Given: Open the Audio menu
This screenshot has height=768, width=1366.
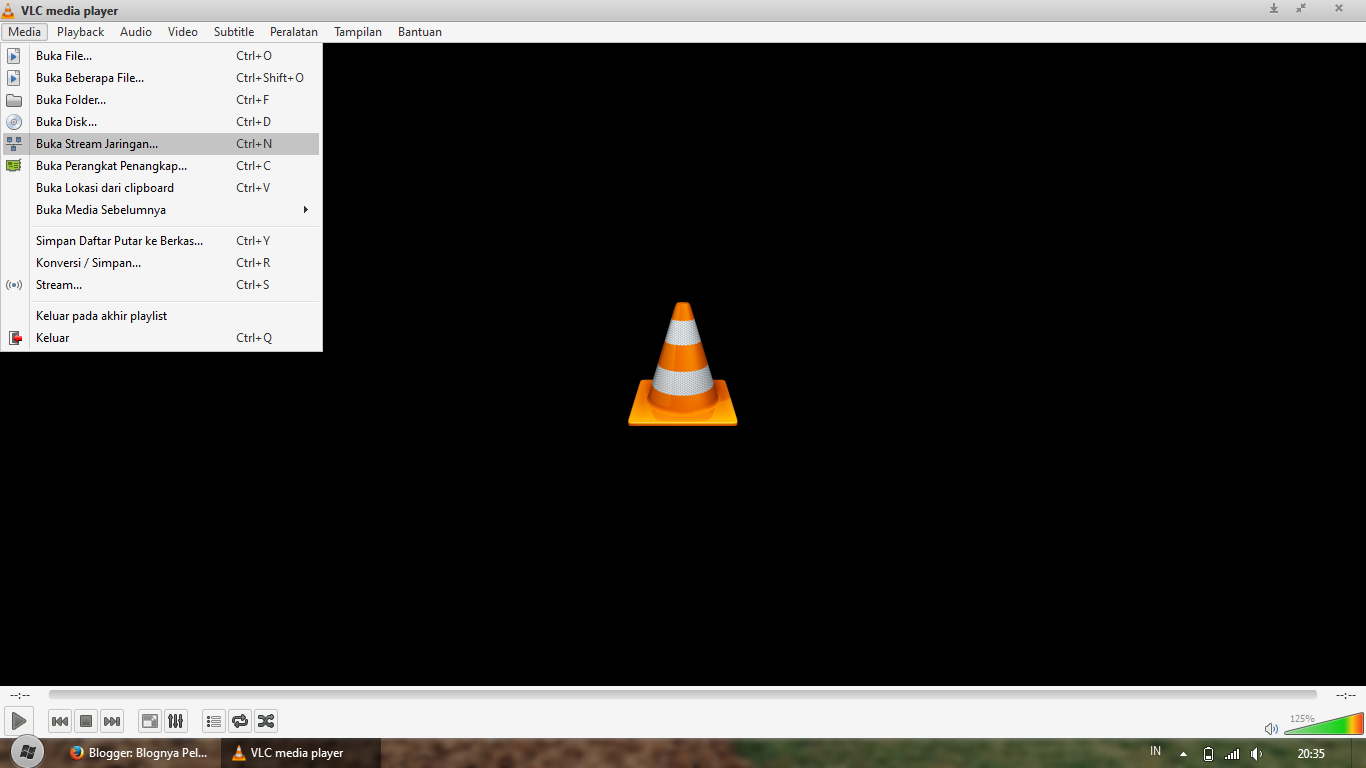Looking at the screenshot, I should 135,31.
